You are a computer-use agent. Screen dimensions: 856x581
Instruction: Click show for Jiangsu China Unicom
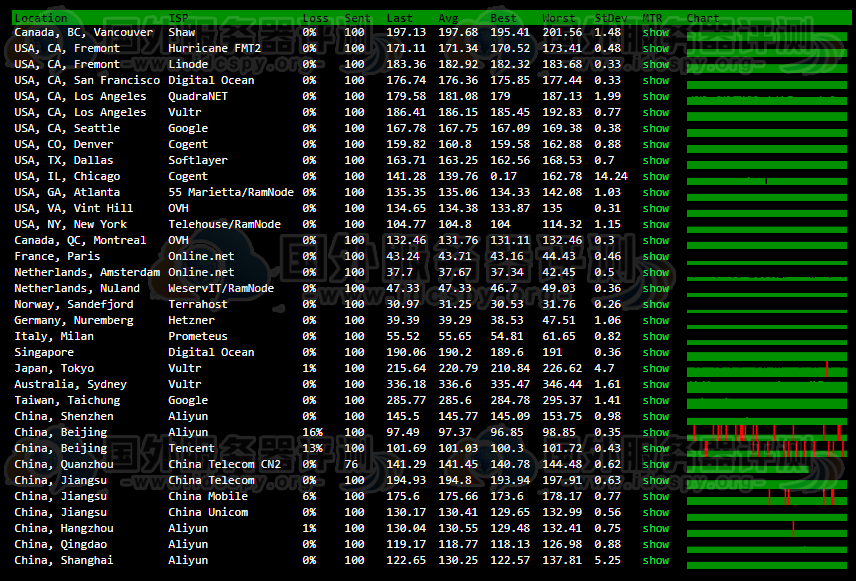[656, 512]
